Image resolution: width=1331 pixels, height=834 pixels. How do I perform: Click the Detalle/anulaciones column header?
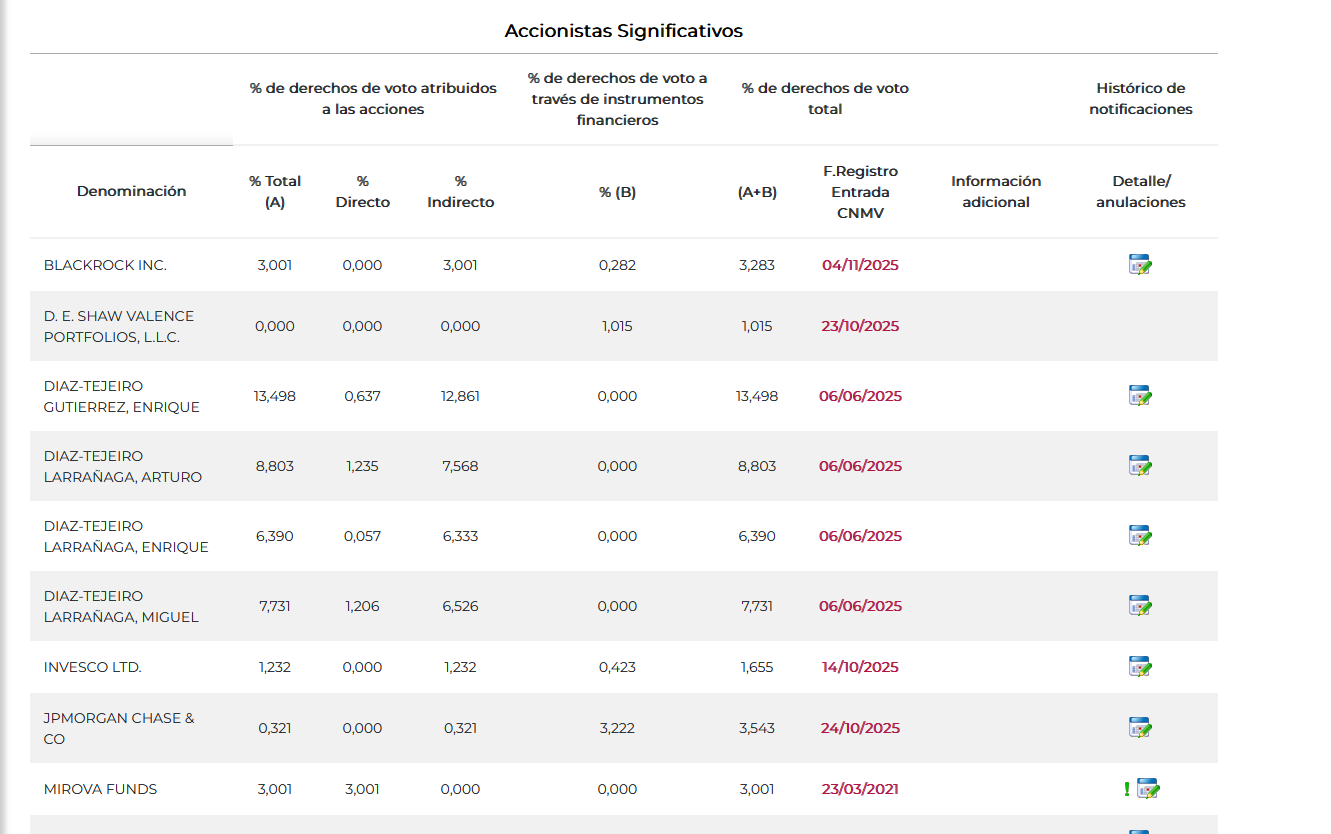point(1140,191)
